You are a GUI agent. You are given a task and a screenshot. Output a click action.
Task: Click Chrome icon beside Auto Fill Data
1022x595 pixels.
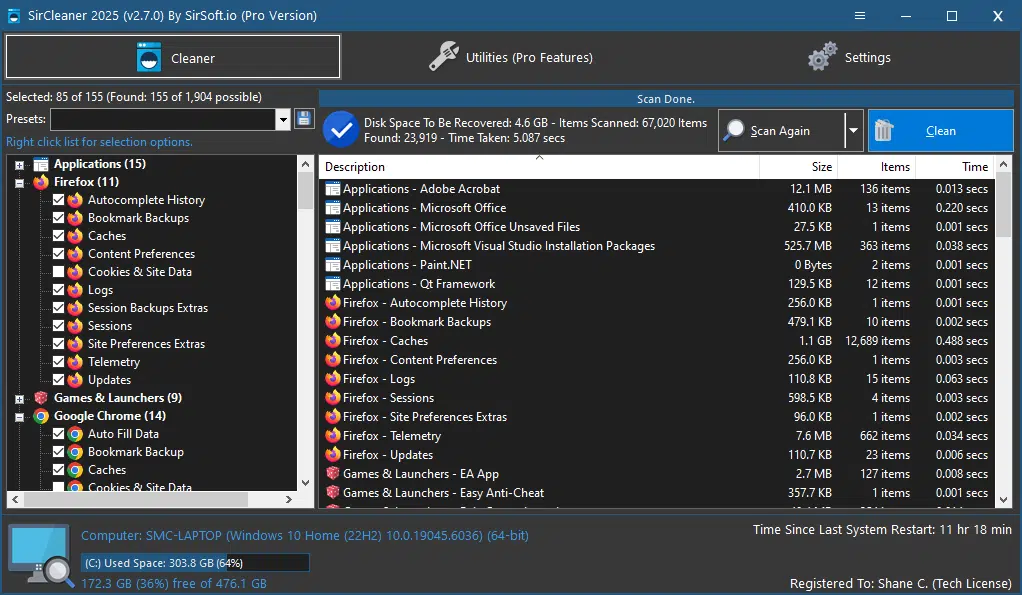[x=76, y=434]
